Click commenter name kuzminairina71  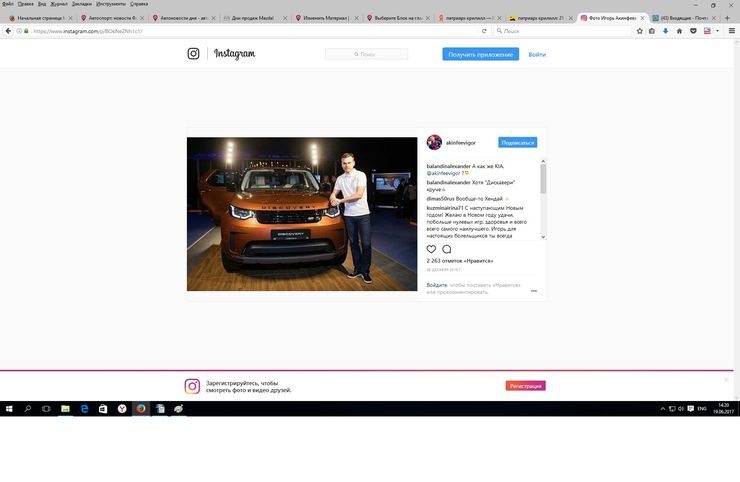click(x=445, y=208)
